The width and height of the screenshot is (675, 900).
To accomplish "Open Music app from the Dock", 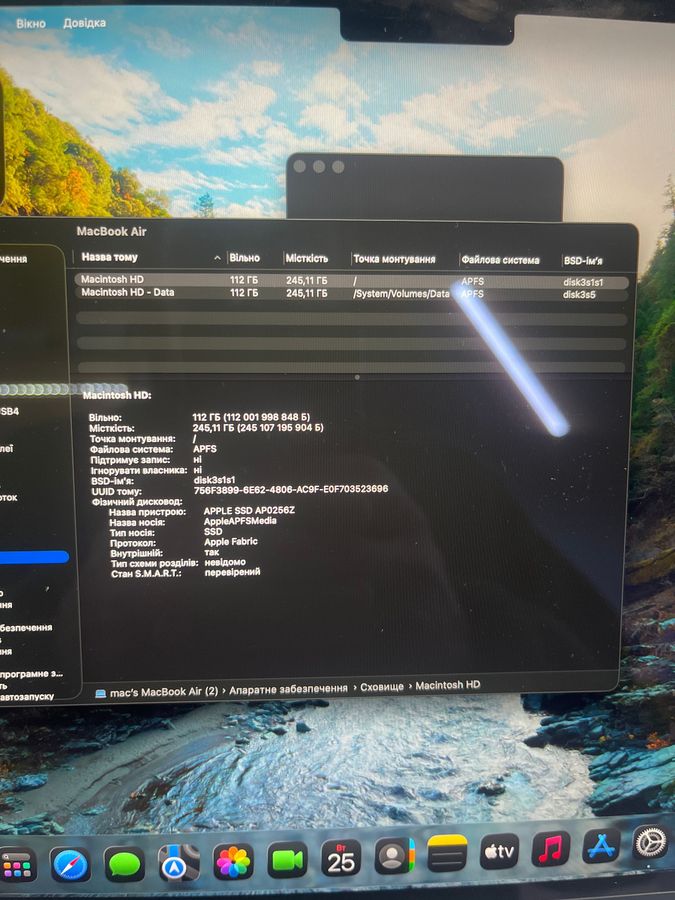I will coord(550,848).
